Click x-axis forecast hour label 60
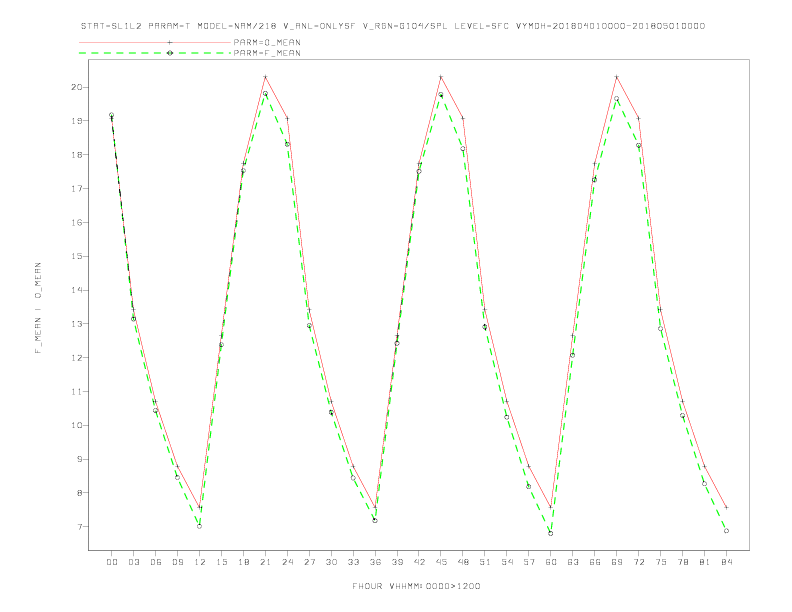 551,562
